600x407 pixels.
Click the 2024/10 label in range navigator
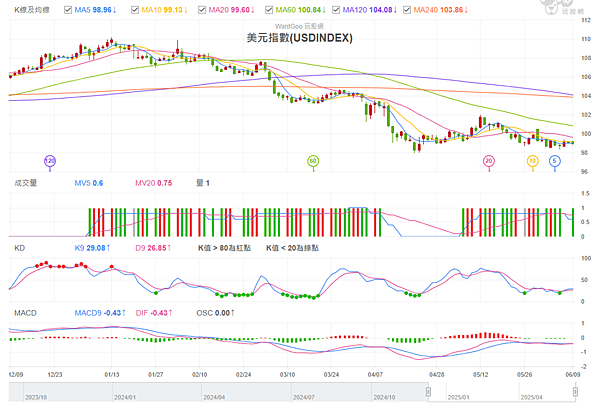click(384, 397)
